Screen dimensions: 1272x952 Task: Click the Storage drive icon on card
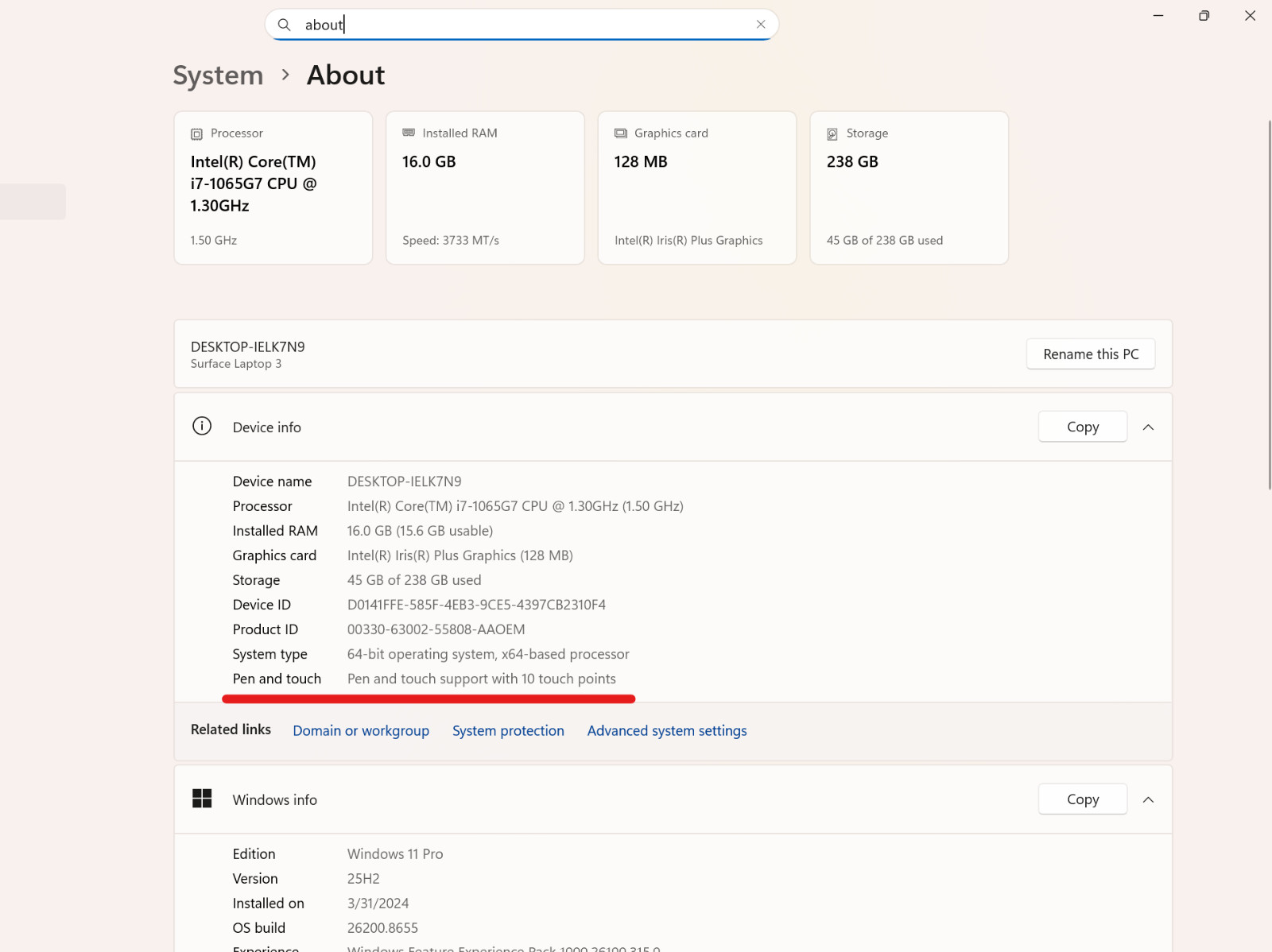pyautogui.click(x=832, y=134)
